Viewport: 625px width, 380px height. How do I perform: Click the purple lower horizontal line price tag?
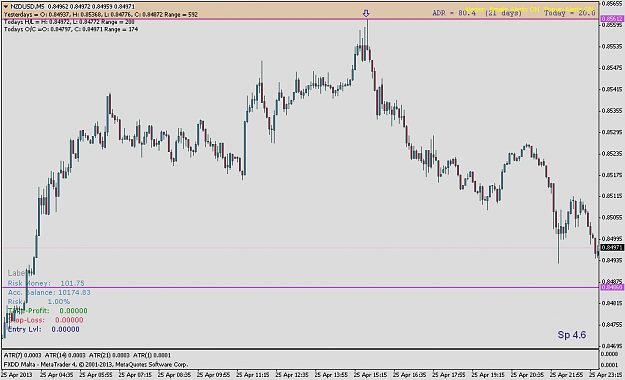(x=612, y=287)
